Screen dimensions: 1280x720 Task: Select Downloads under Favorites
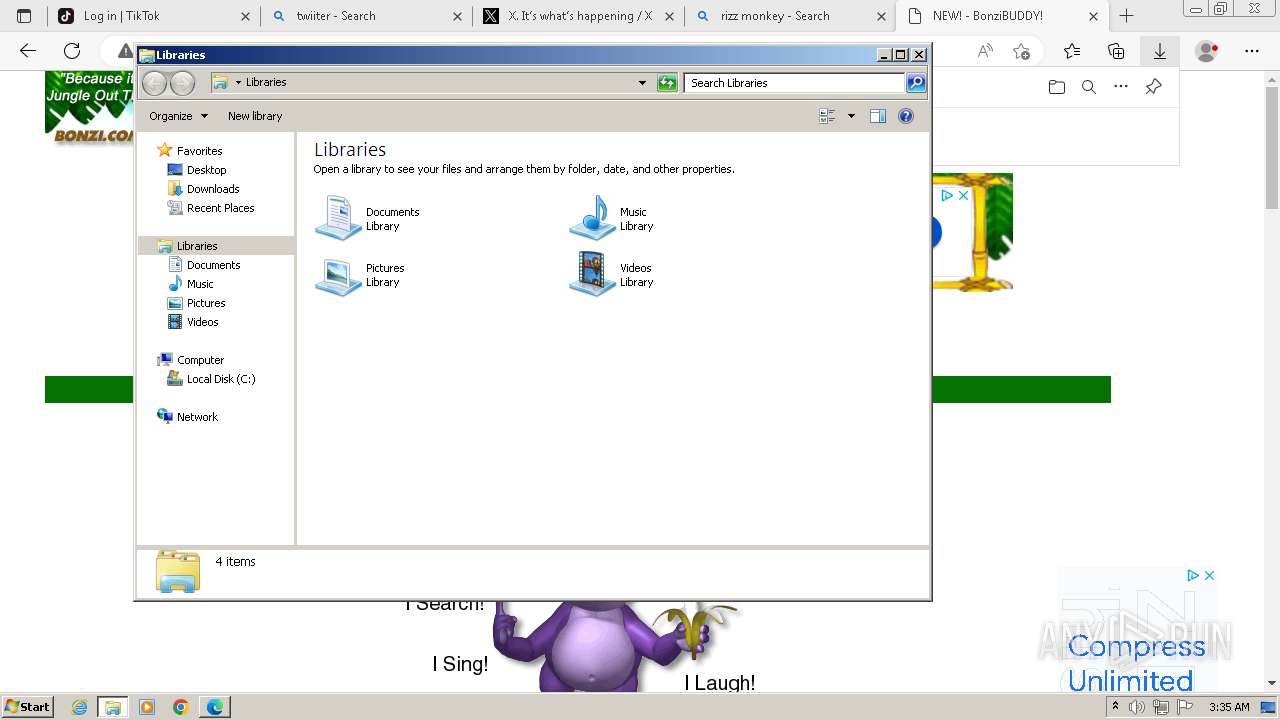click(x=213, y=189)
